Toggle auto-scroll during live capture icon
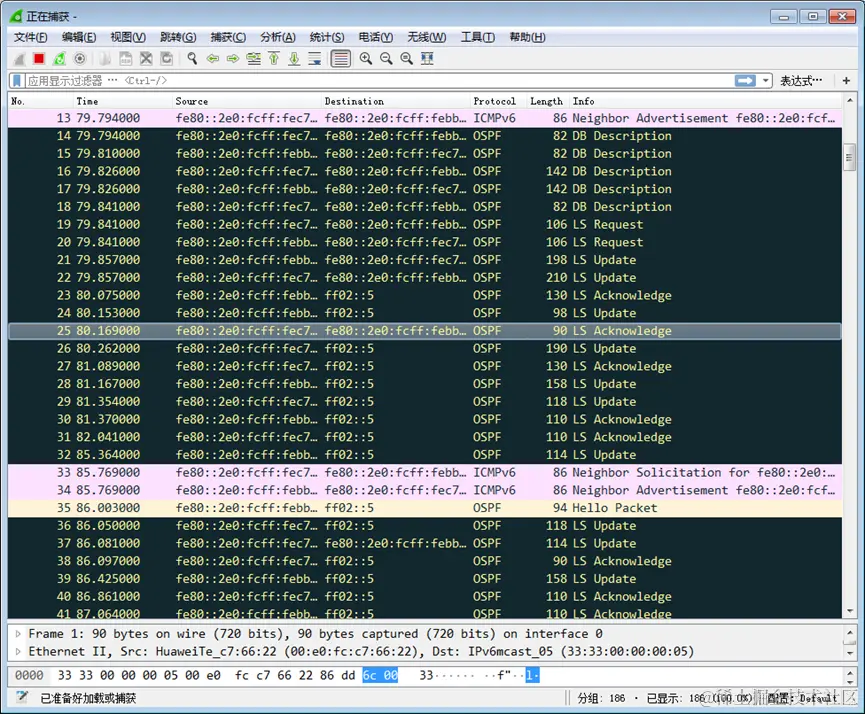The image size is (865, 714). tap(315, 58)
